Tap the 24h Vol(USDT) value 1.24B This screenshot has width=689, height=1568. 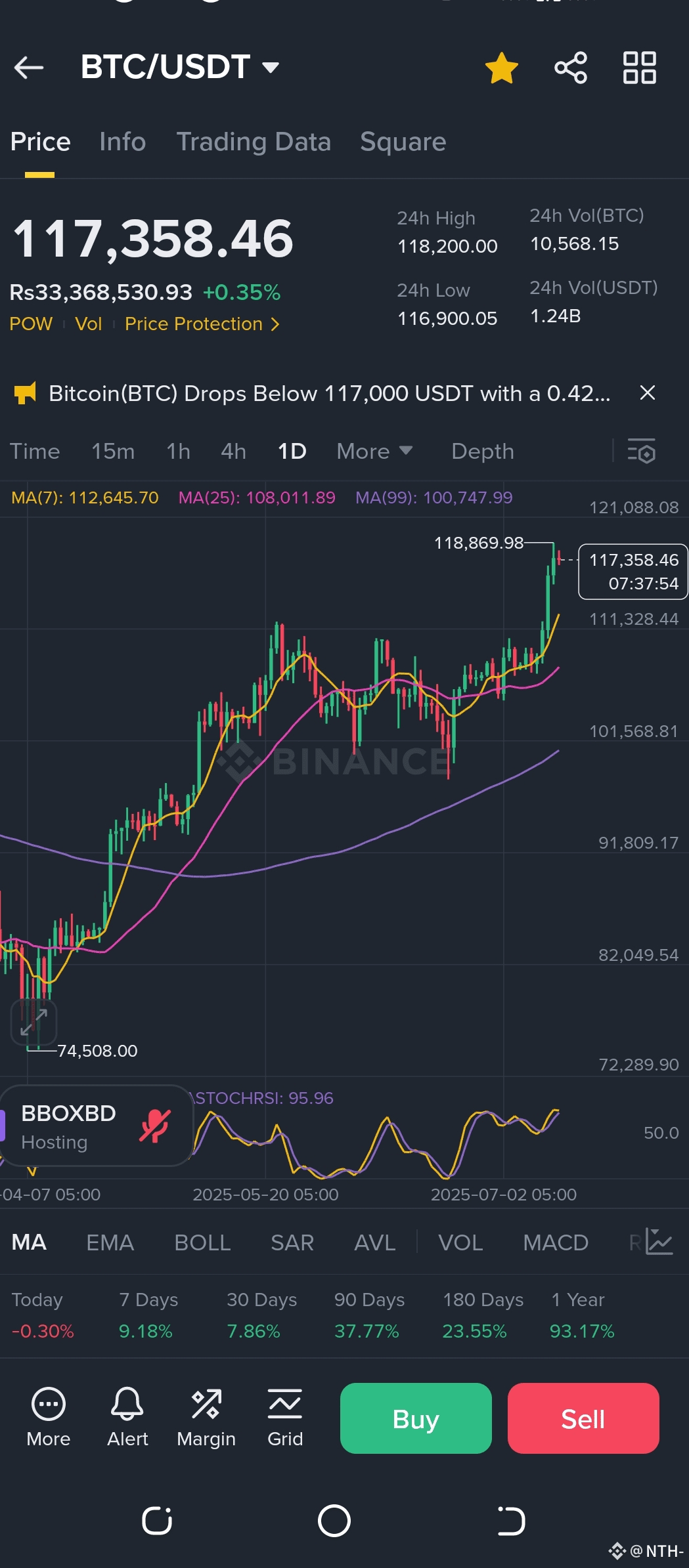point(556,316)
